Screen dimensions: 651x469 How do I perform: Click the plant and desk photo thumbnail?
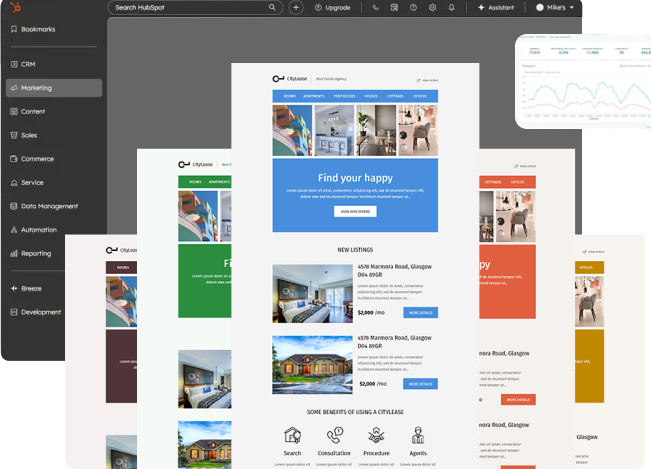[x=376, y=130]
